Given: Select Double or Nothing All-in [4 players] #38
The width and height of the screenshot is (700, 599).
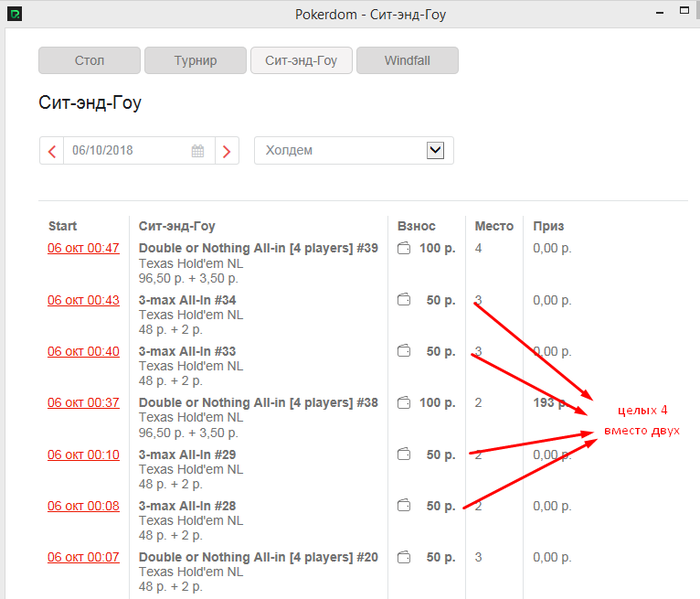Looking at the screenshot, I should click(x=258, y=403).
